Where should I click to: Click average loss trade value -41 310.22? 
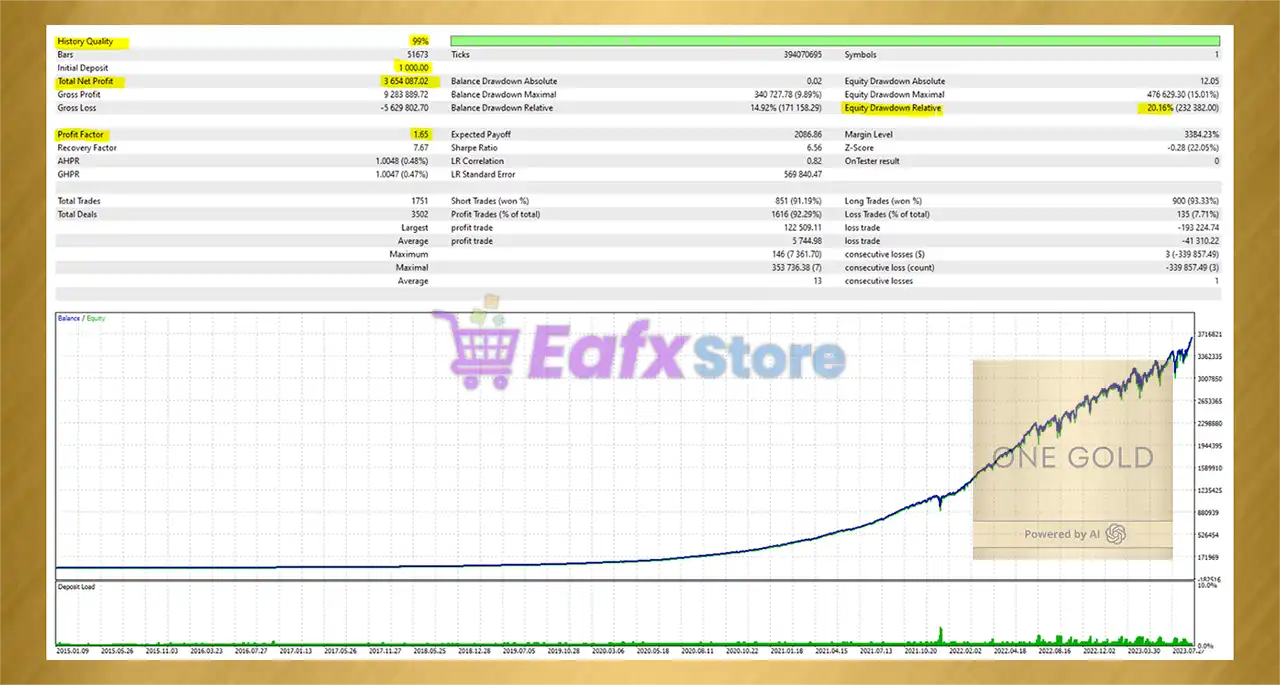[x=1199, y=241]
